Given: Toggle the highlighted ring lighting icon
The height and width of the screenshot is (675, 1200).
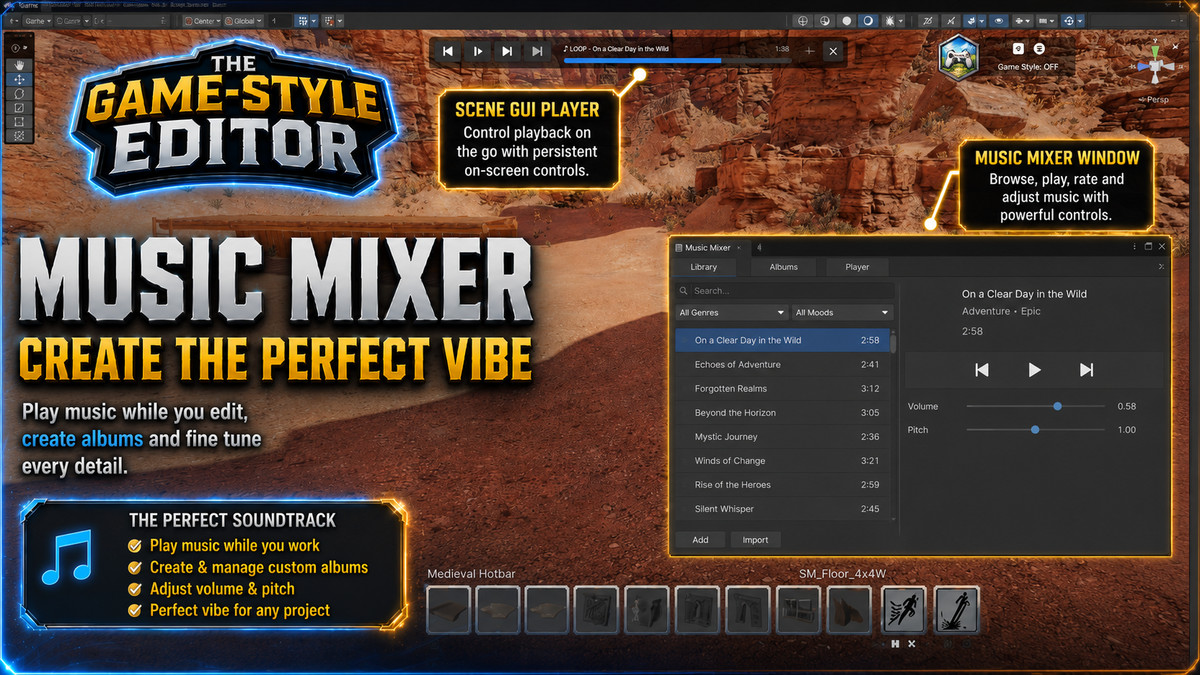Looking at the screenshot, I should coord(869,20).
